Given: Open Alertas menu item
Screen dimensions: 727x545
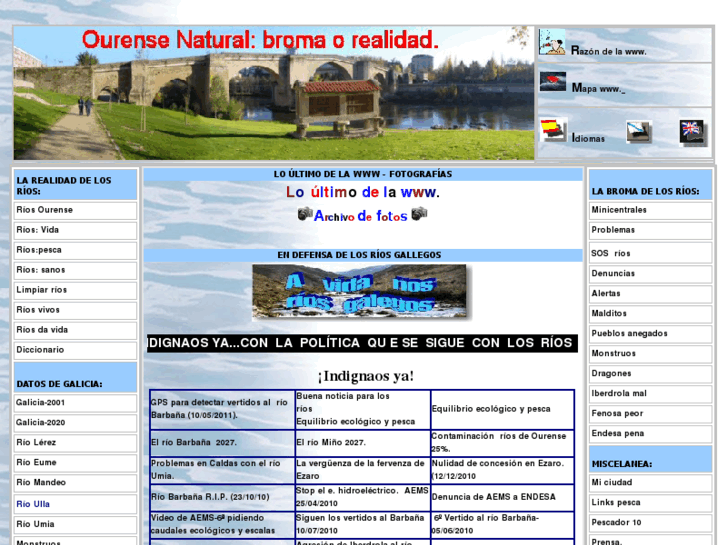Looking at the screenshot, I should (x=650, y=294).
